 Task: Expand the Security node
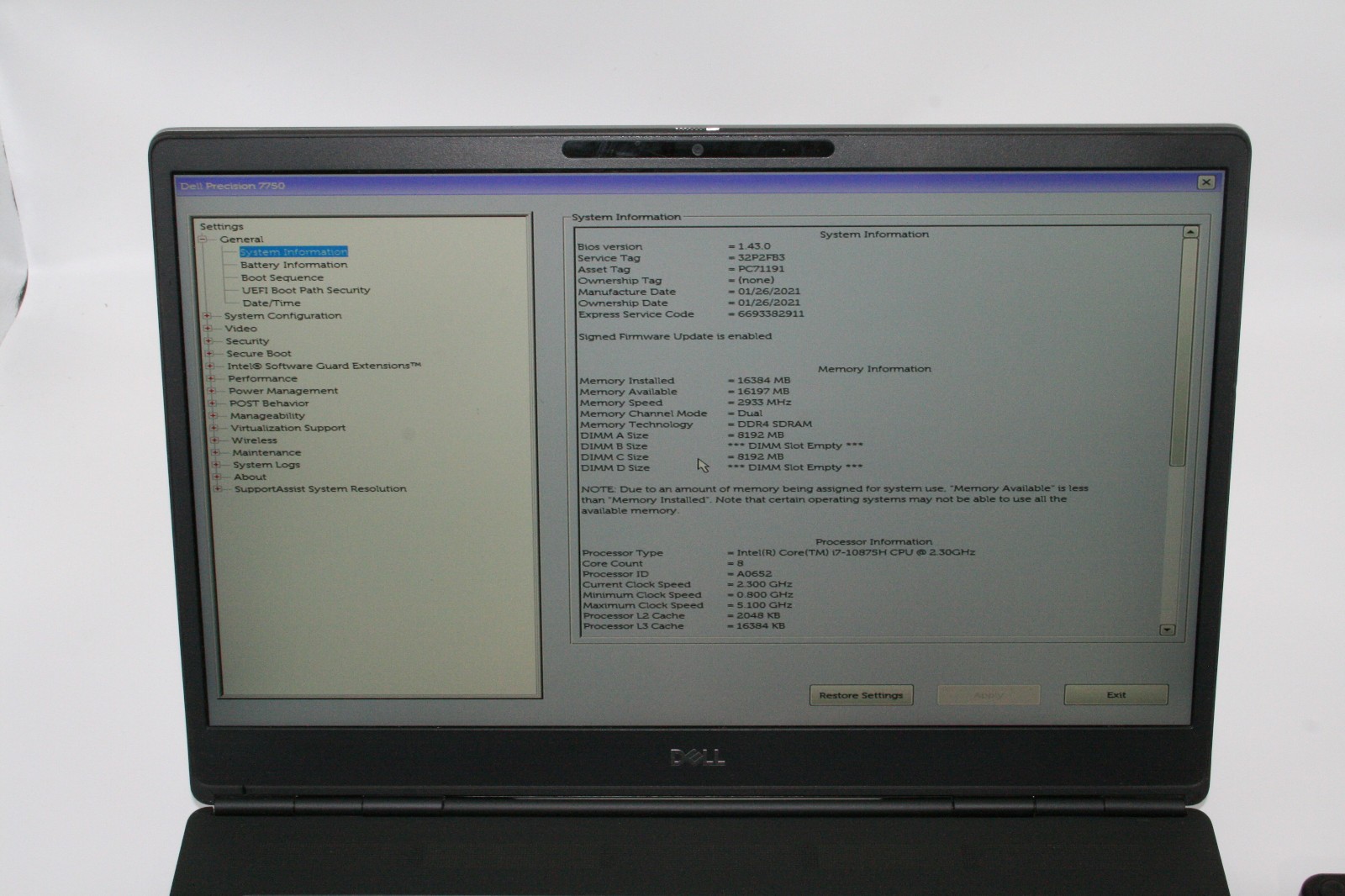click(x=208, y=341)
